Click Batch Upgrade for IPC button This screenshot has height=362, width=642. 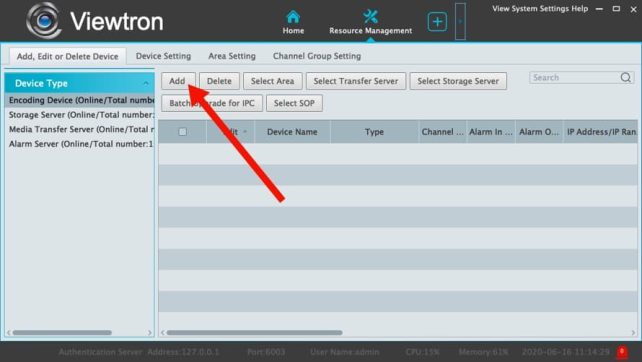(212, 103)
